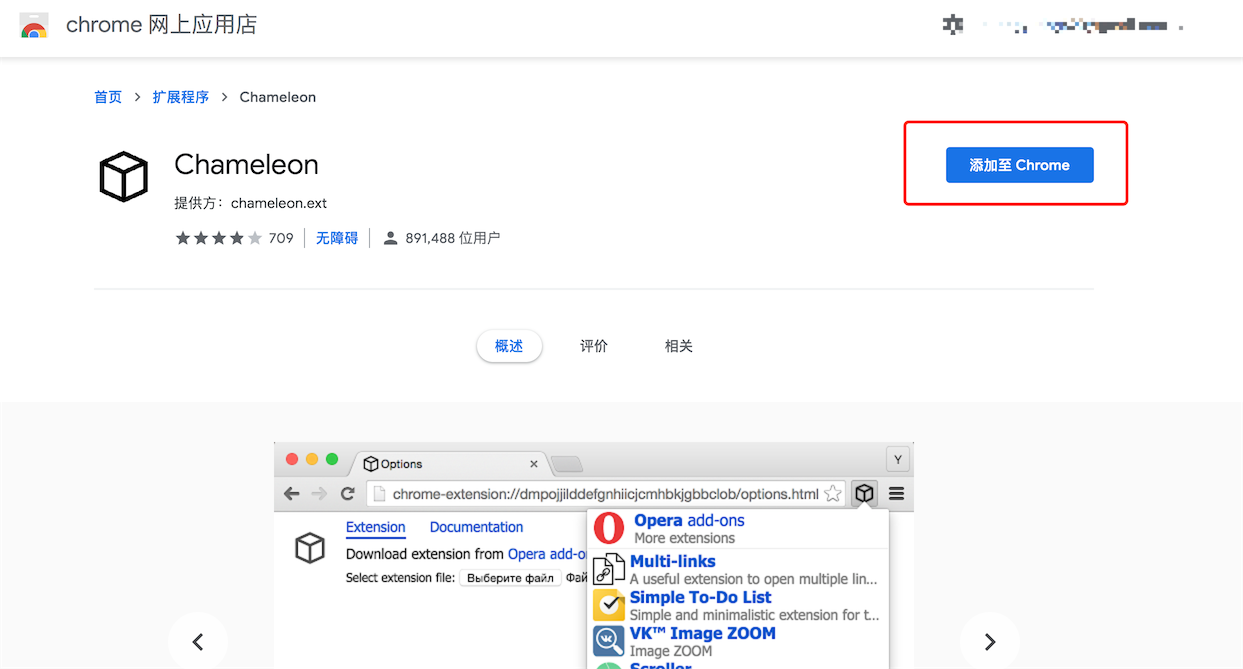The height and width of the screenshot is (669, 1243).
Task: Click the cube extension icon in preview toolbar
Action: [x=865, y=493]
